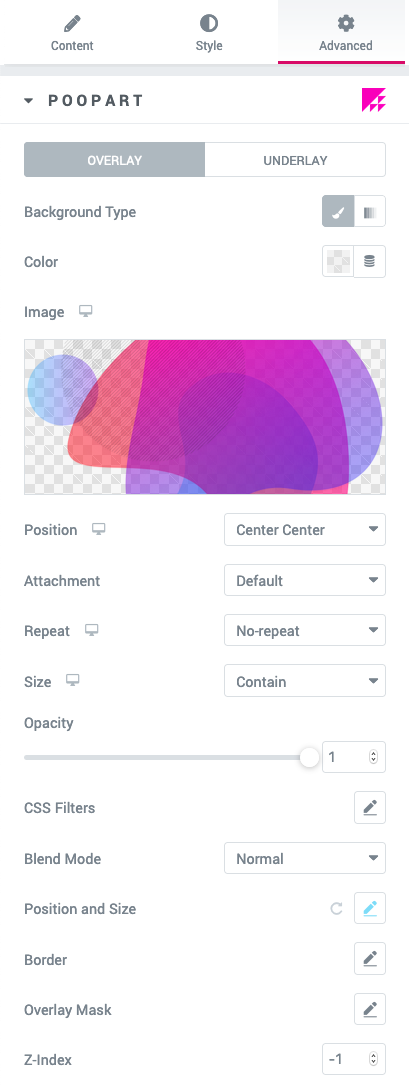The height and width of the screenshot is (1089, 409).
Task: Open the Blend Mode dropdown
Action: (305, 858)
